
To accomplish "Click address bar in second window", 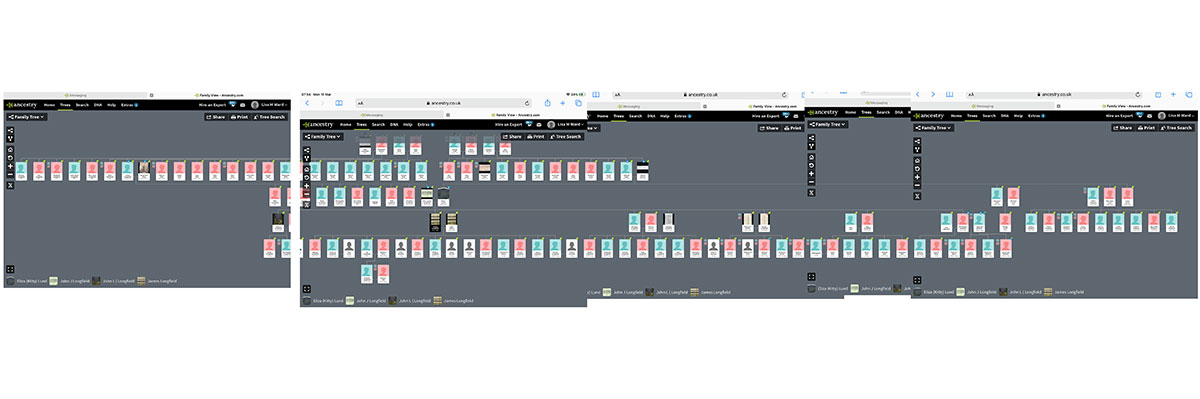I will pos(445,103).
